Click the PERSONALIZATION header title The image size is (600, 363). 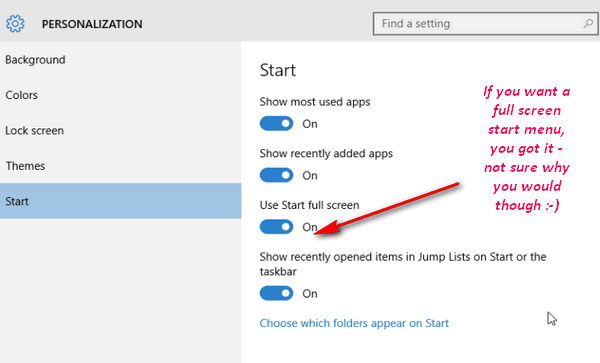(x=92, y=24)
